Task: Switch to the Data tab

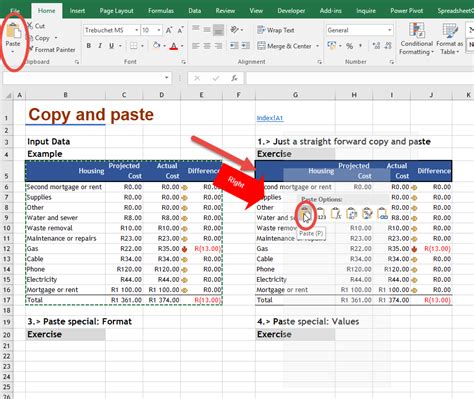Action: [x=194, y=11]
